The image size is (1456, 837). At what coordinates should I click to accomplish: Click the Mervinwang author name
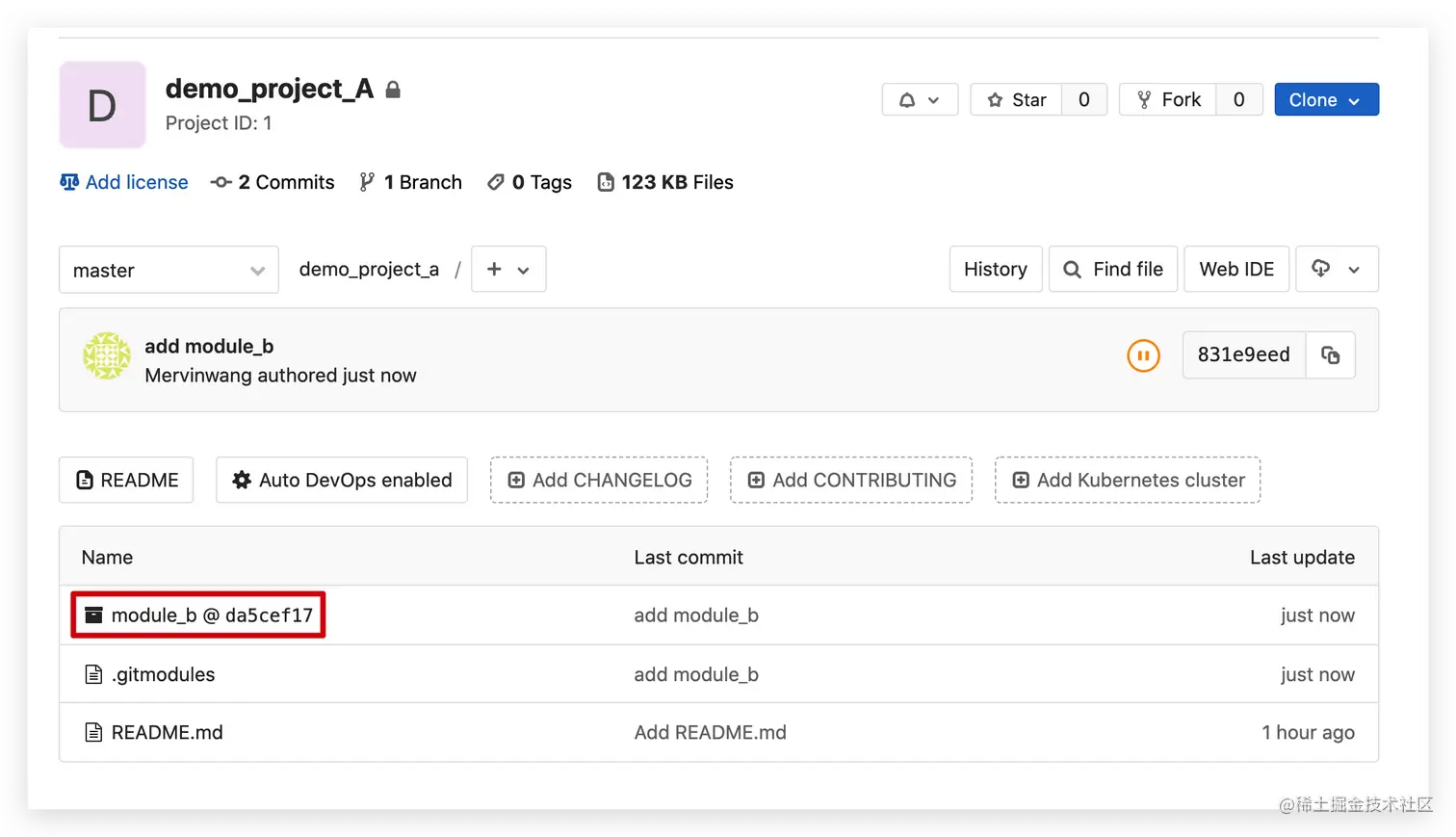[198, 375]
